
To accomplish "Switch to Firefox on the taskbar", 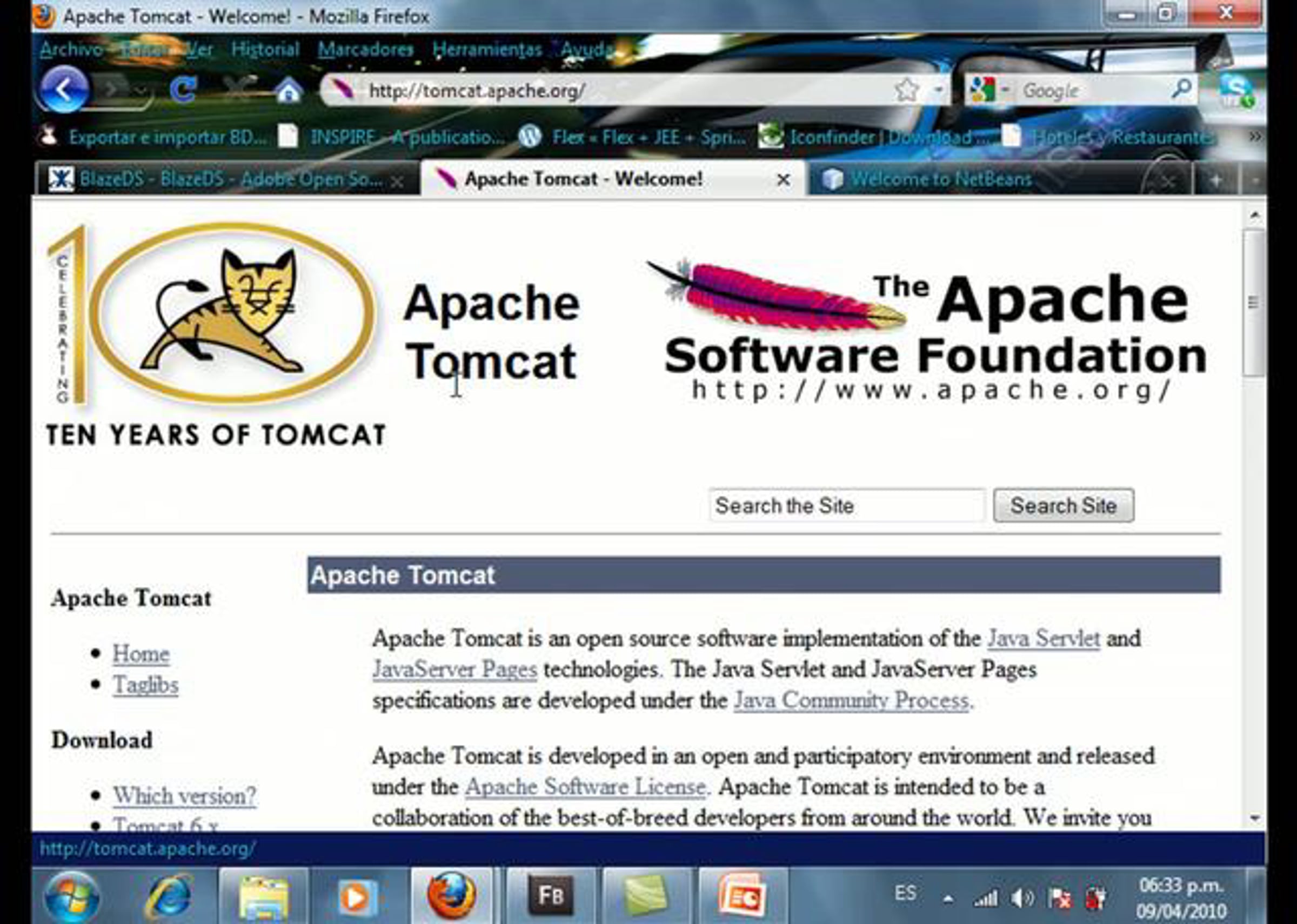I will (452, 895).
